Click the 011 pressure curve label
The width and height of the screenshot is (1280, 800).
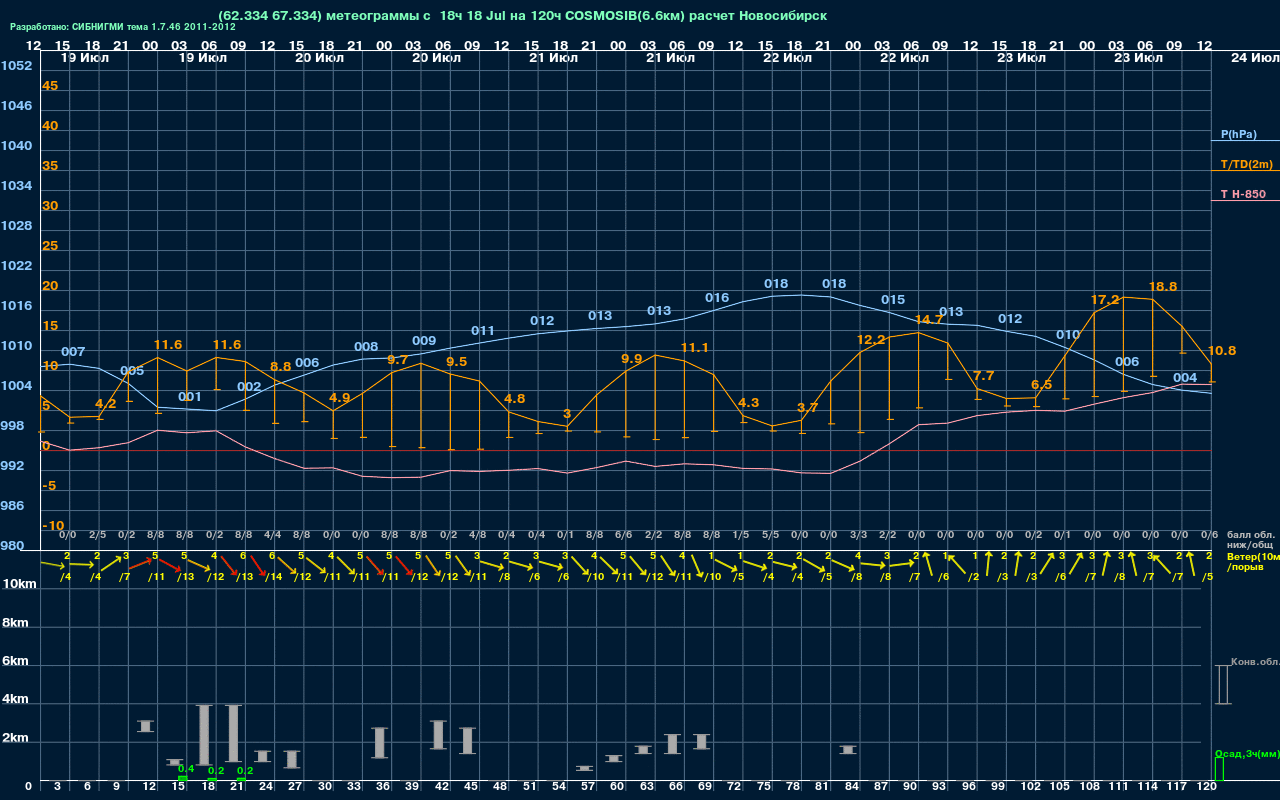click(483, 331)
